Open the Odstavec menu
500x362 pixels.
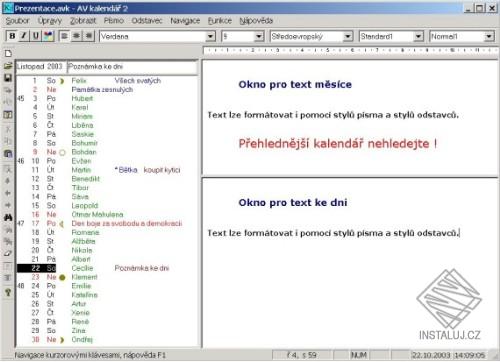(x=147, y=21)
